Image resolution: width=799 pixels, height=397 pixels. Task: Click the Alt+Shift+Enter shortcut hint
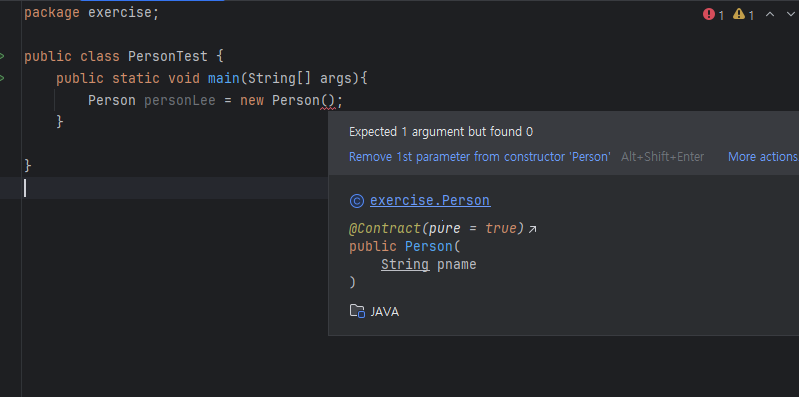[x=662, y=156]
